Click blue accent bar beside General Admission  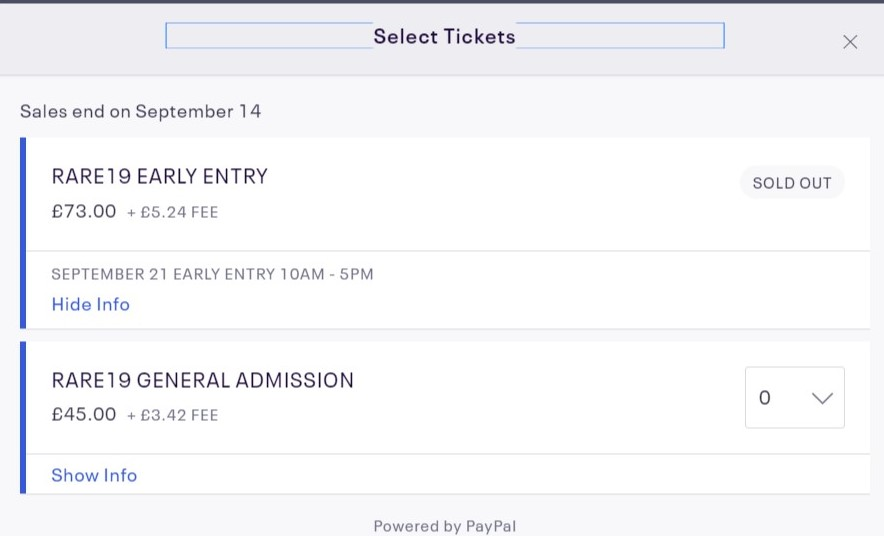[23, 417]
